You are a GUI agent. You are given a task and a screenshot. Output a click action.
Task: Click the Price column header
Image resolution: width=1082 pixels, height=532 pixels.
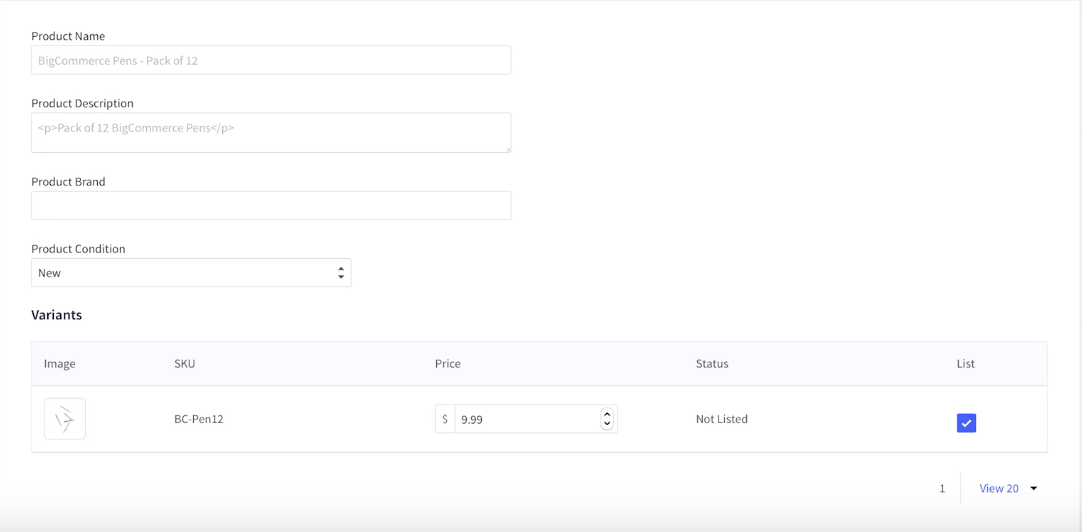tap(447, 364)
